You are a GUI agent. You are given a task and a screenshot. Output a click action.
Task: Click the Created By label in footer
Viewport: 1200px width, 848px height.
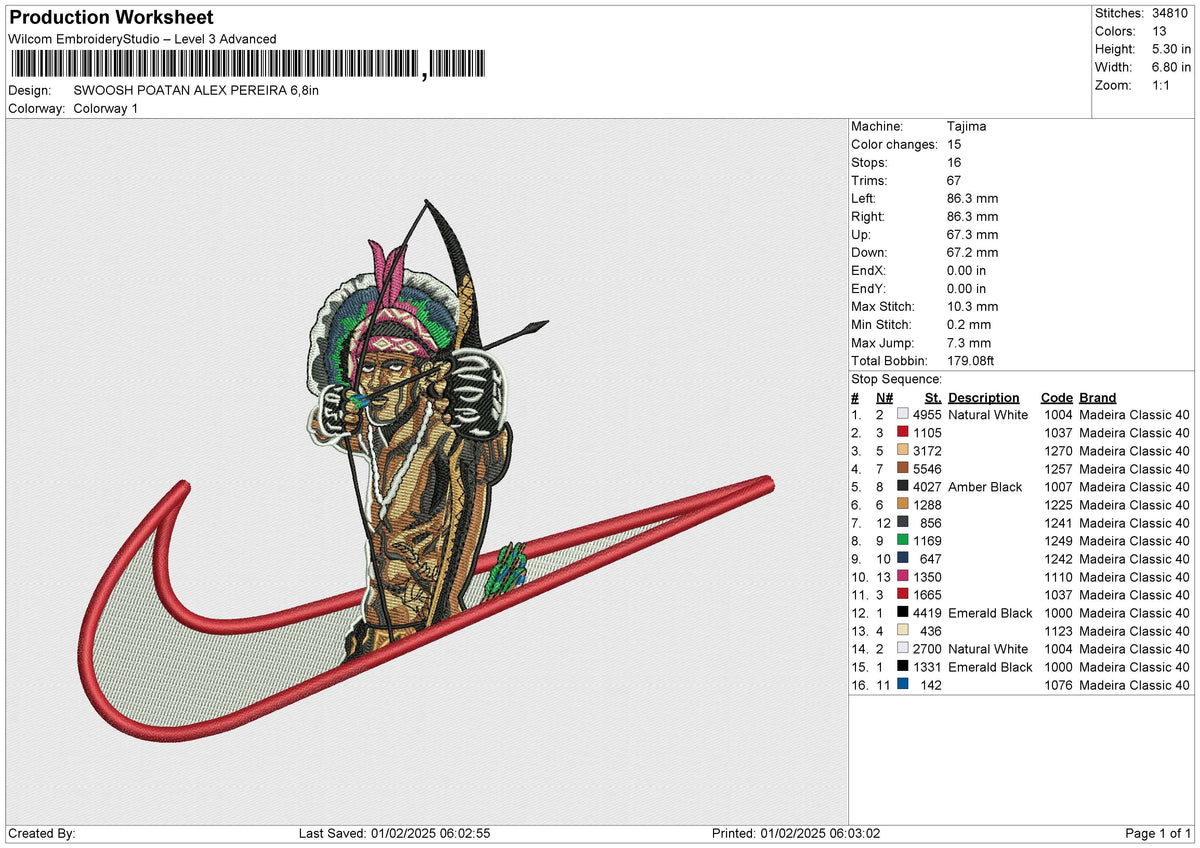(x=42, y=833)
